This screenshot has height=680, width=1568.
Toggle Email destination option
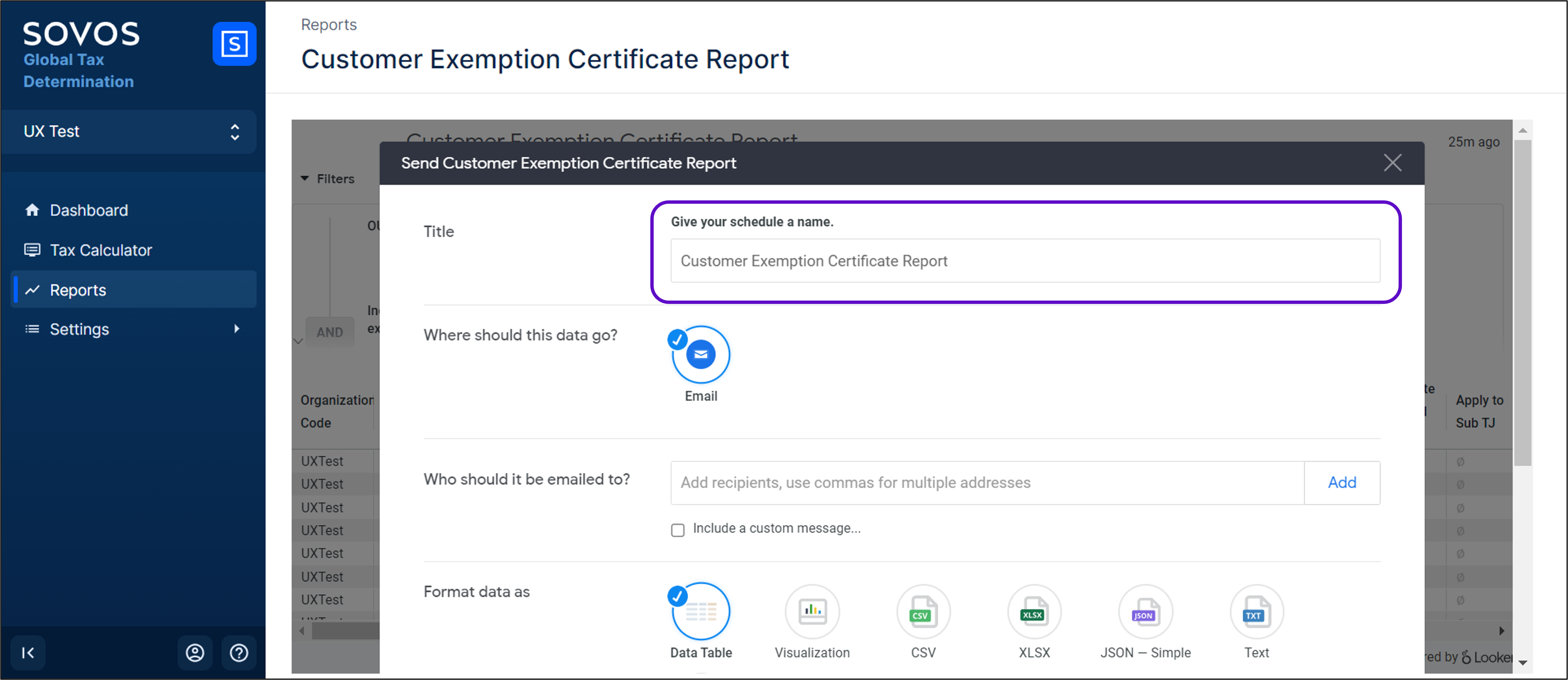pyautogui.click(x=701, y=355)
